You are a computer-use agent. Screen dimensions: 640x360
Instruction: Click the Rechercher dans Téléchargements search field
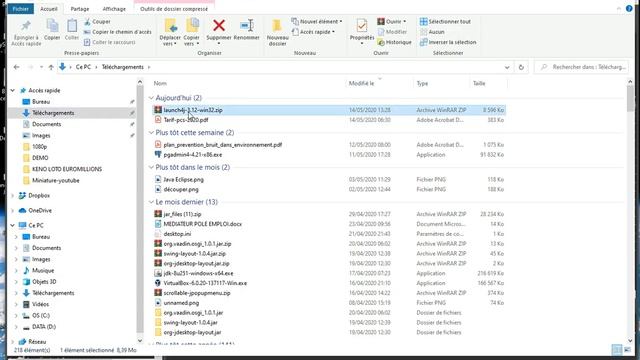click(582, 67)
